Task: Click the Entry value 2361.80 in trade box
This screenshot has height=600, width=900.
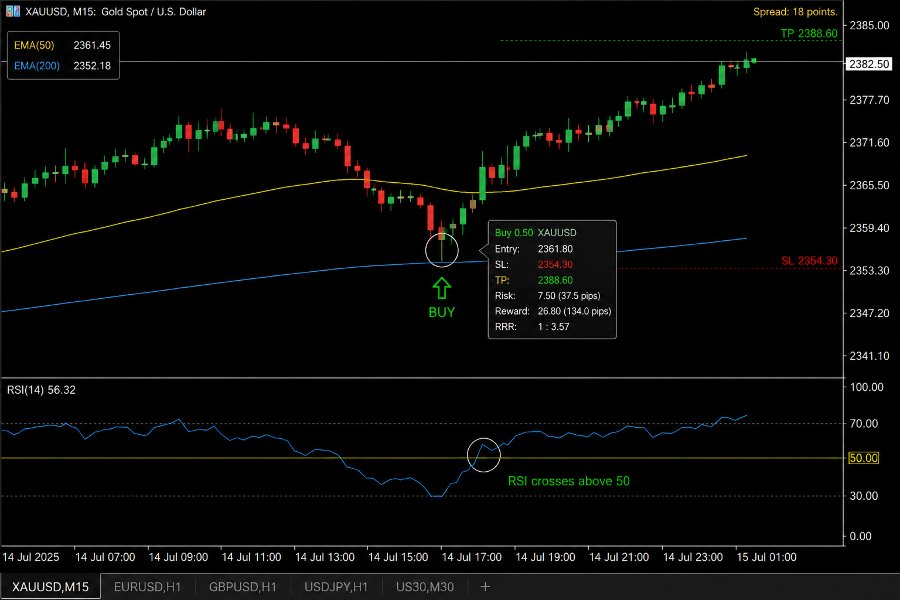Action: [x=555, y=249]
